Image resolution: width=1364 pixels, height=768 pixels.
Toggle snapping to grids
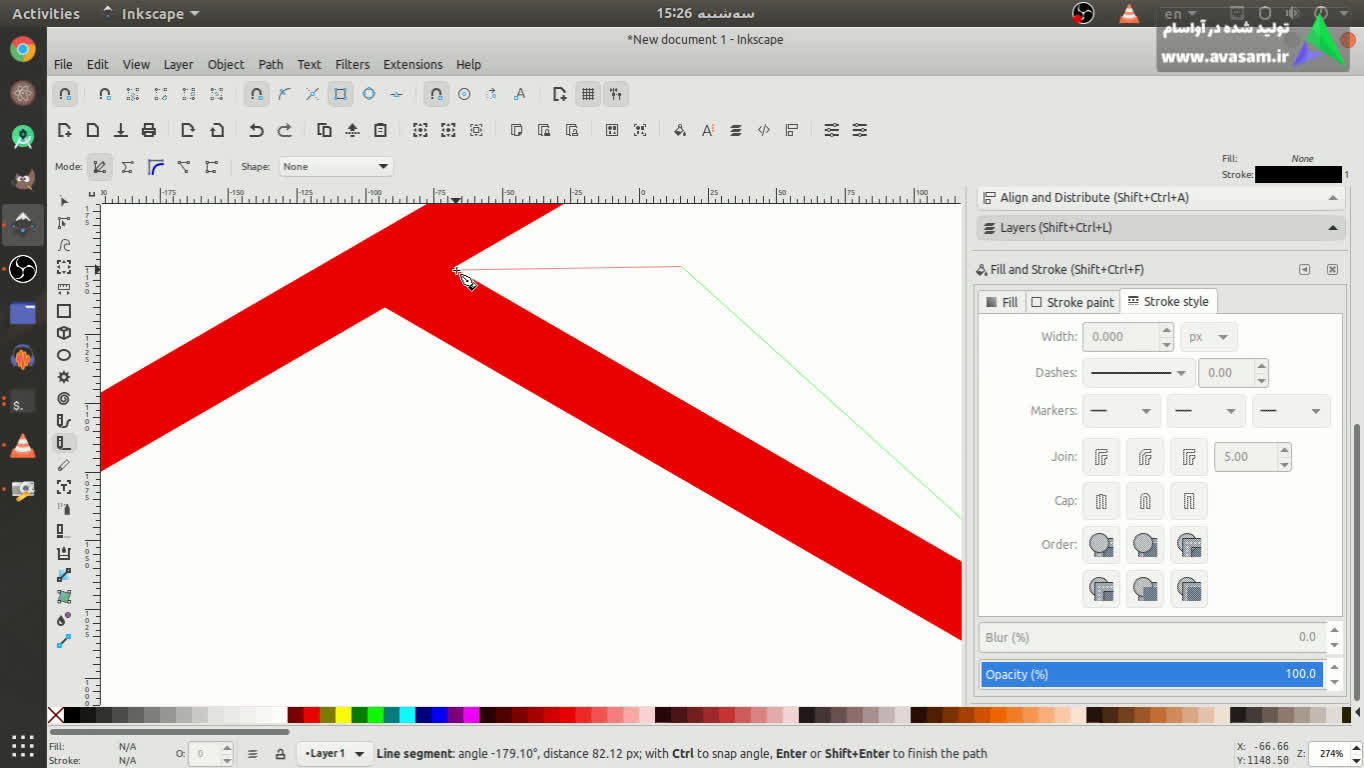pyautogui.click(x=588, y=94)
